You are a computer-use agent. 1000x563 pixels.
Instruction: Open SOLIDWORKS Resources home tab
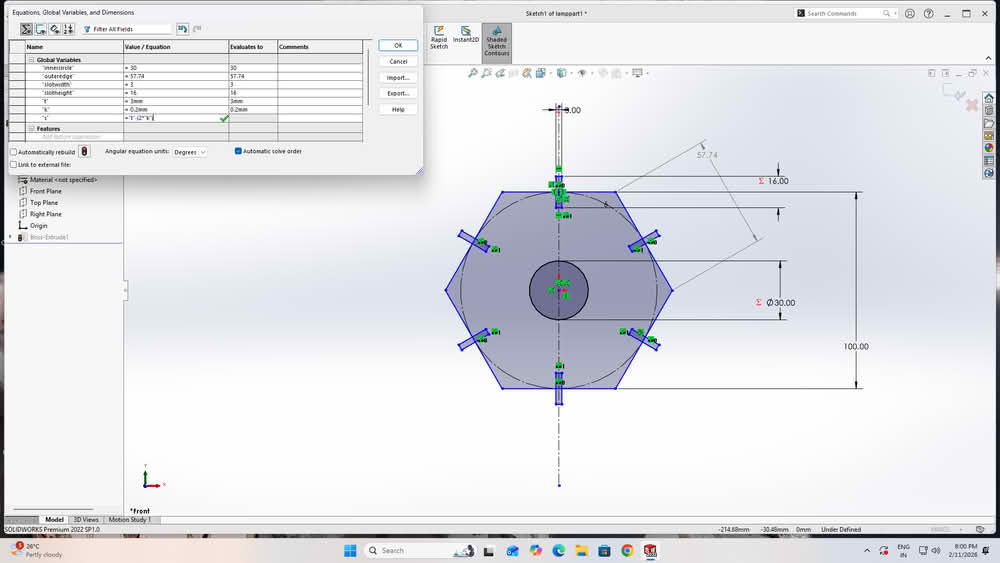pyautogui.click(x=989, y=98)
